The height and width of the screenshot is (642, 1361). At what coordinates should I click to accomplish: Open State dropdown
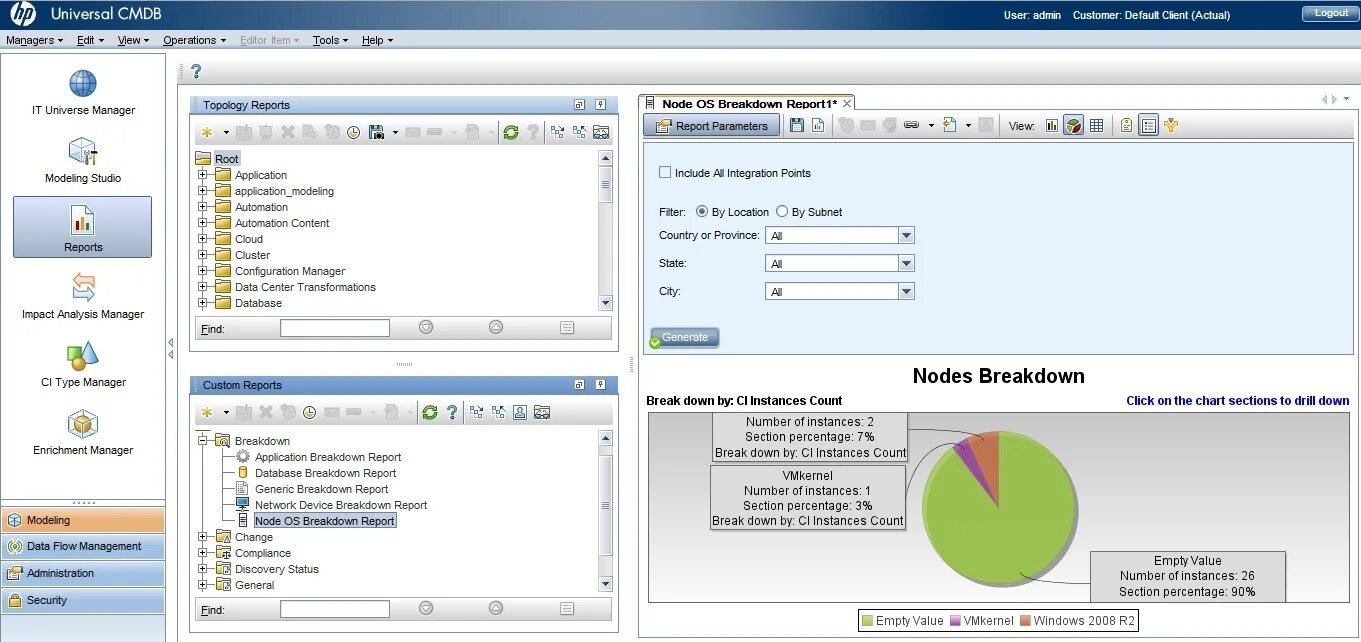[906, 264]
